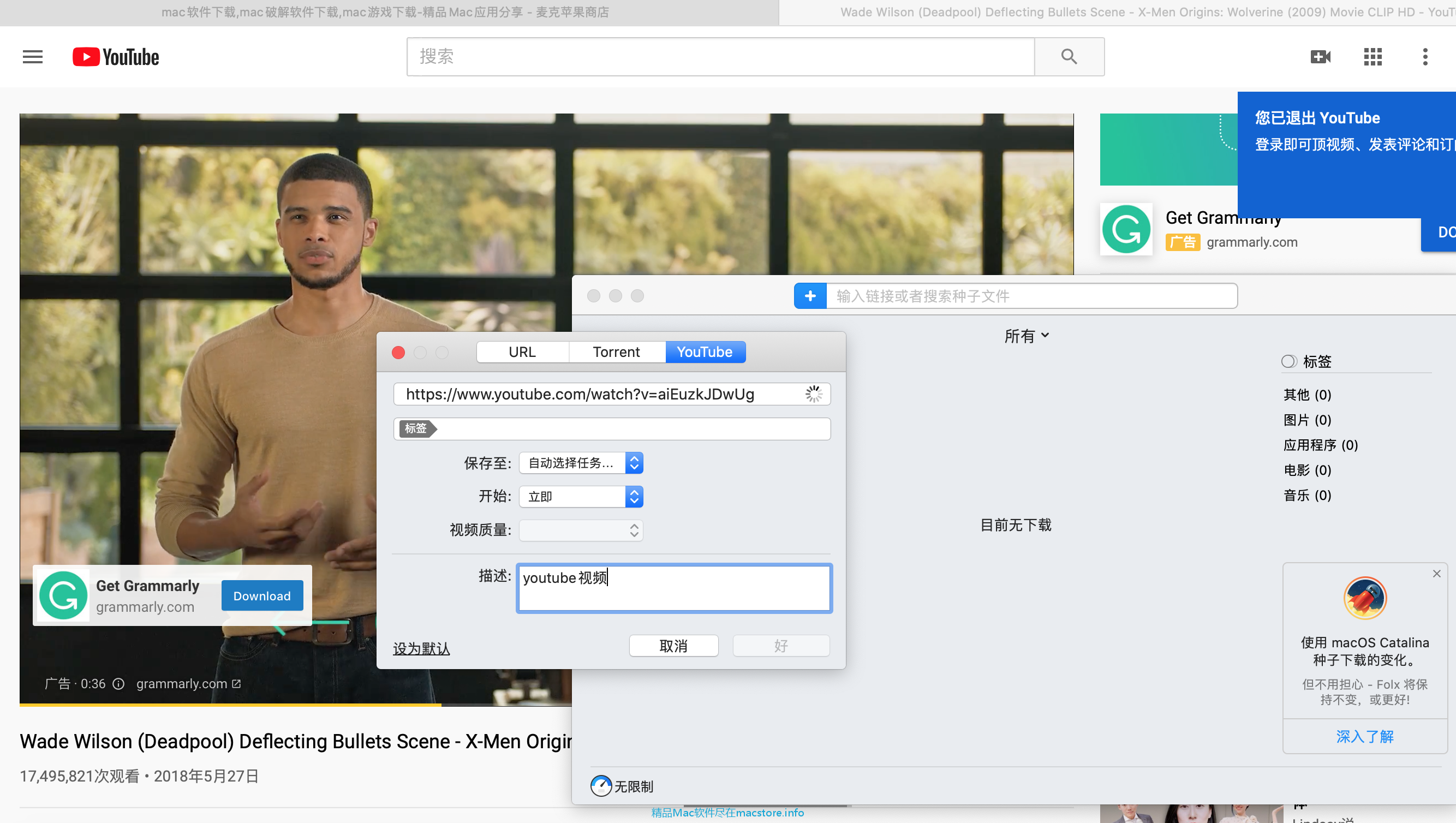Viewport: 1456px width, 823px height.
Task: Click the yellow ad progress bar
Action: pyautogui.click(x=230, y=704)
